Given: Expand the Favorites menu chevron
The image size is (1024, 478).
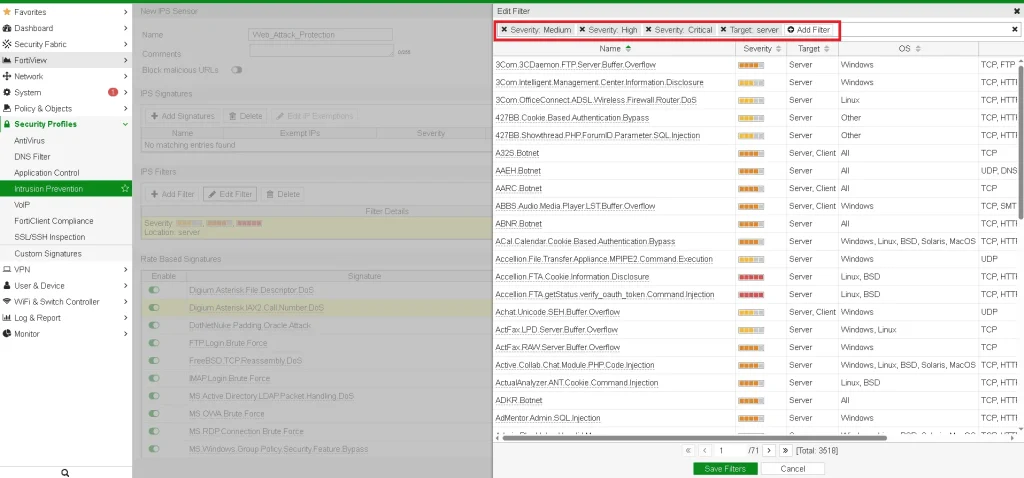Looking at the screenshot, I should click(x=125, y=12).
